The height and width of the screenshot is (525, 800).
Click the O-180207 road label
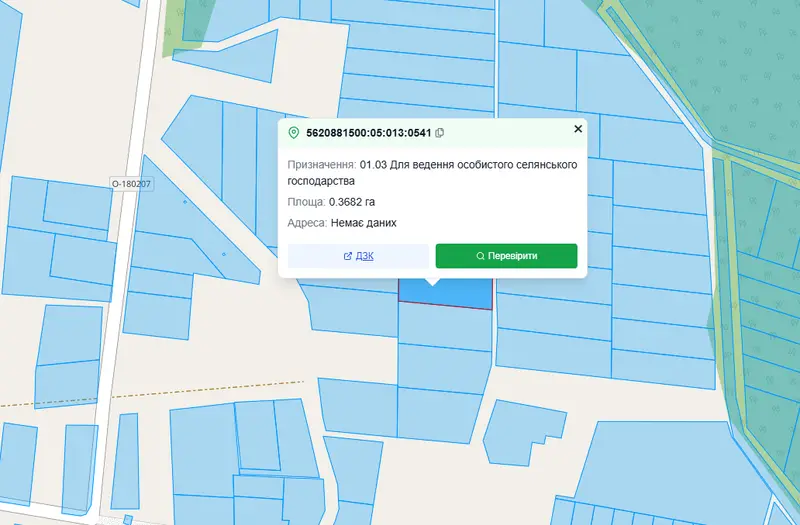pyautogui.click(x=132, y=184)
